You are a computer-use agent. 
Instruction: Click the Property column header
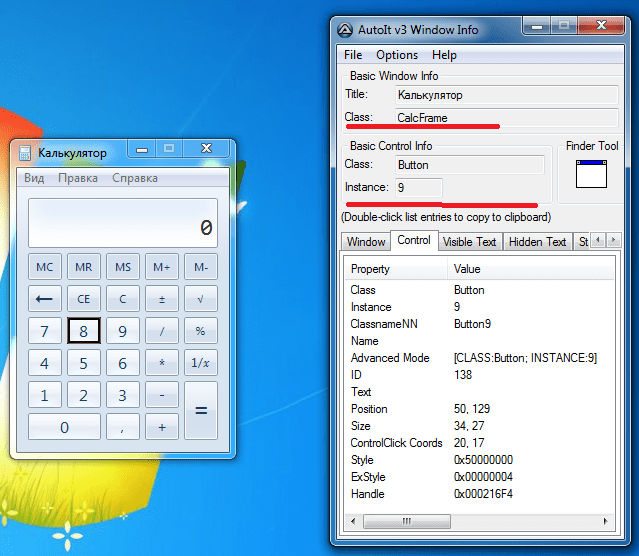click(396, 269)
